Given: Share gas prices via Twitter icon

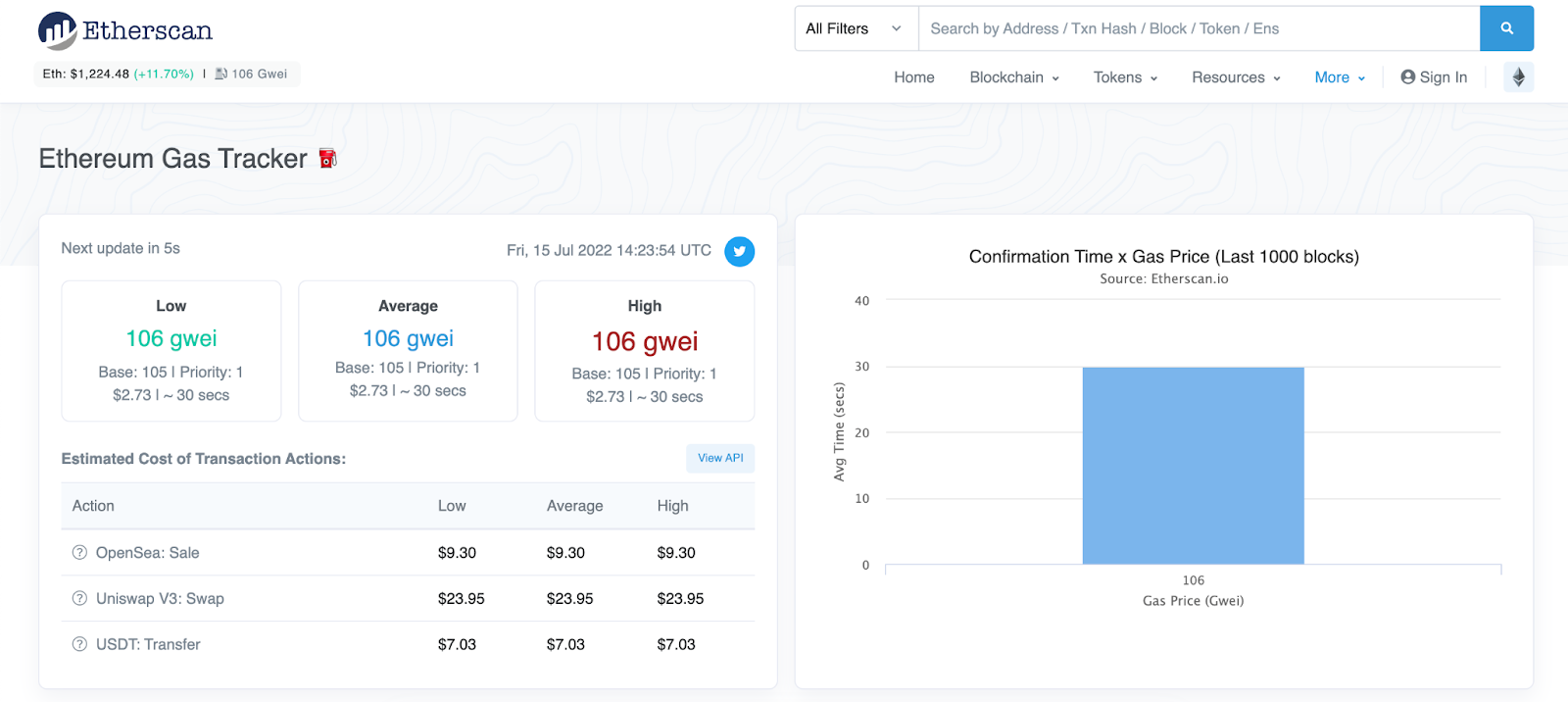Looking at the screenshot, I should (x=740, y=251).
